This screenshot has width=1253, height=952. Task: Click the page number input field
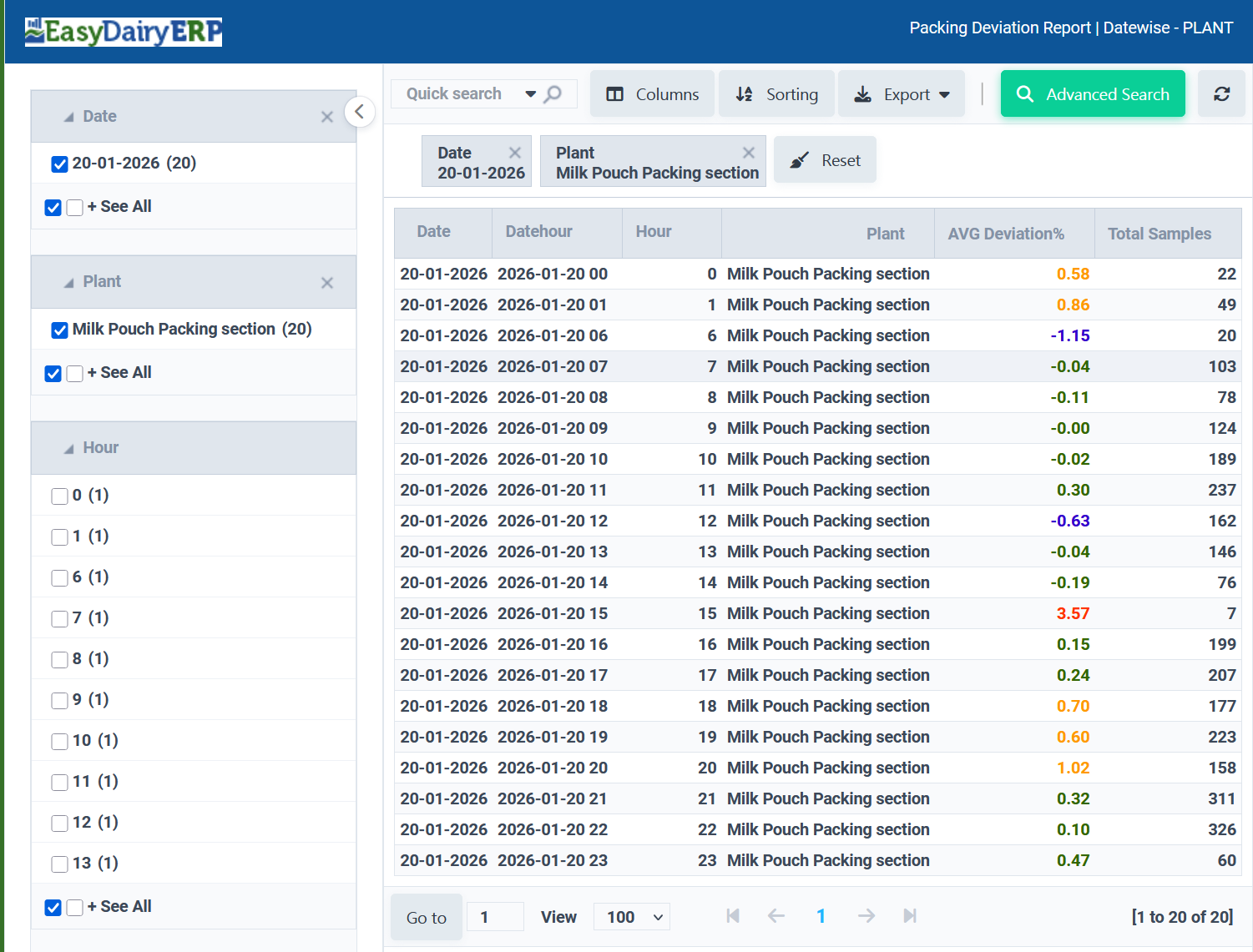point(495,916)
